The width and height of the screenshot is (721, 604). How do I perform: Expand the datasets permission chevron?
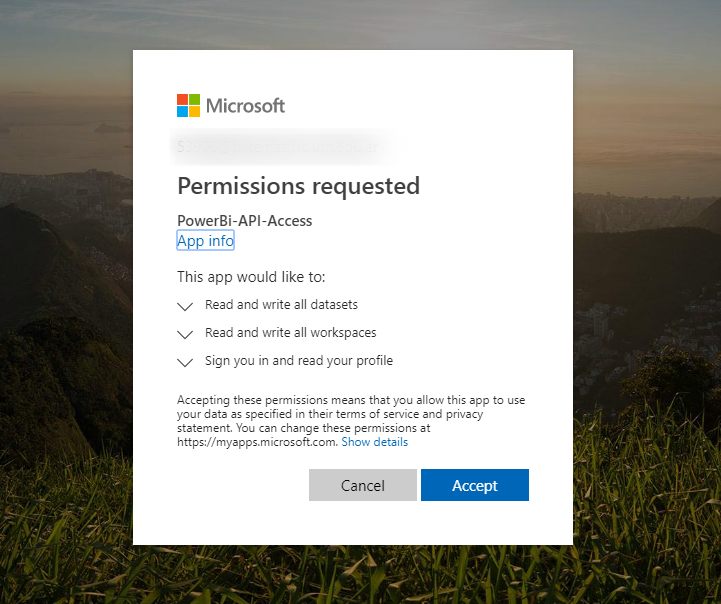[185, 306]
